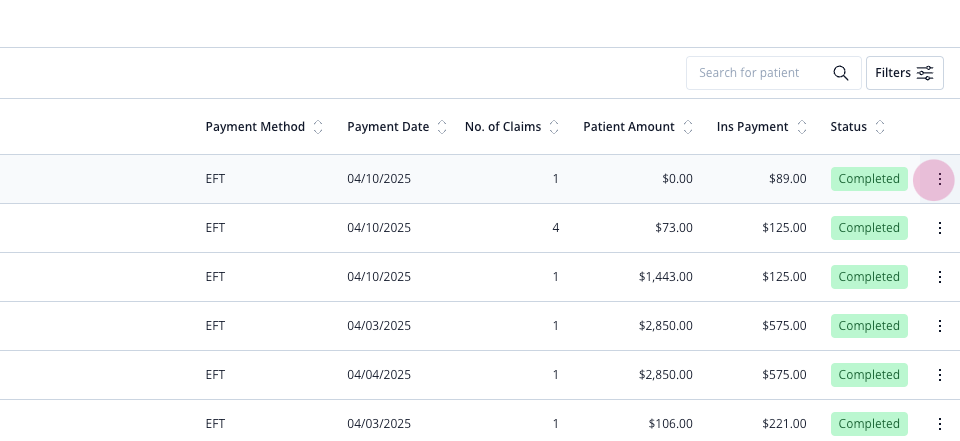Click the Status column header text
Viewport: 960px width, 441px height.
(849, 127)
